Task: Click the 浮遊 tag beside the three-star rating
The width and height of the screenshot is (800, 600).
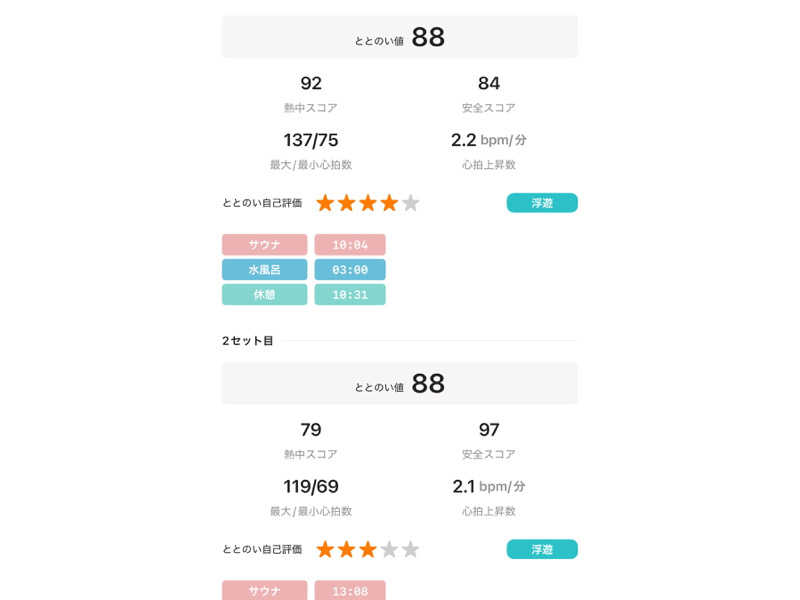Action: (x=542, y=549)
